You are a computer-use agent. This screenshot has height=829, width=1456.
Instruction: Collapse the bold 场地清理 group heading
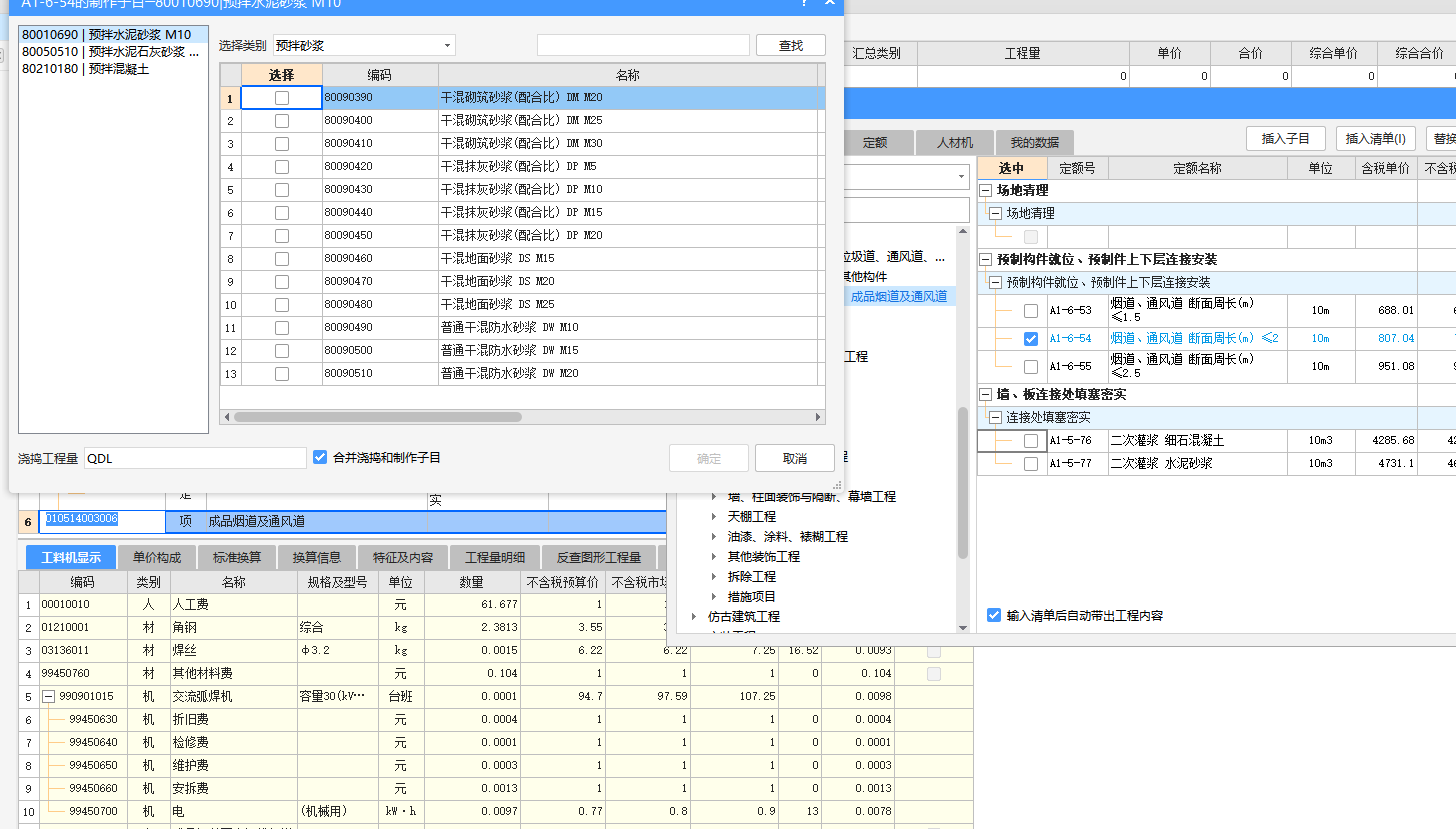[986, 190]
